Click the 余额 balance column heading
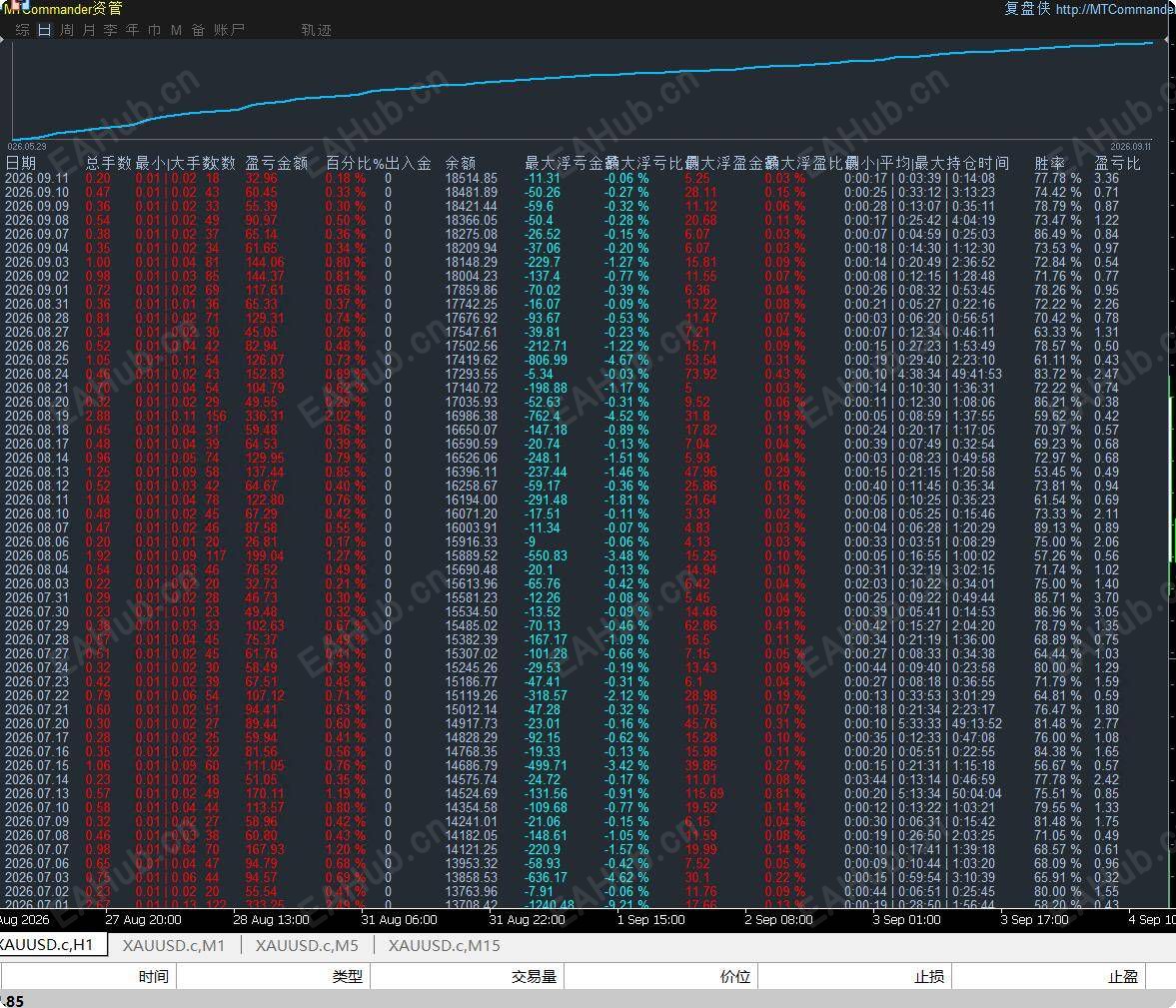The image size is (1176, 1008). click(461, 163)
